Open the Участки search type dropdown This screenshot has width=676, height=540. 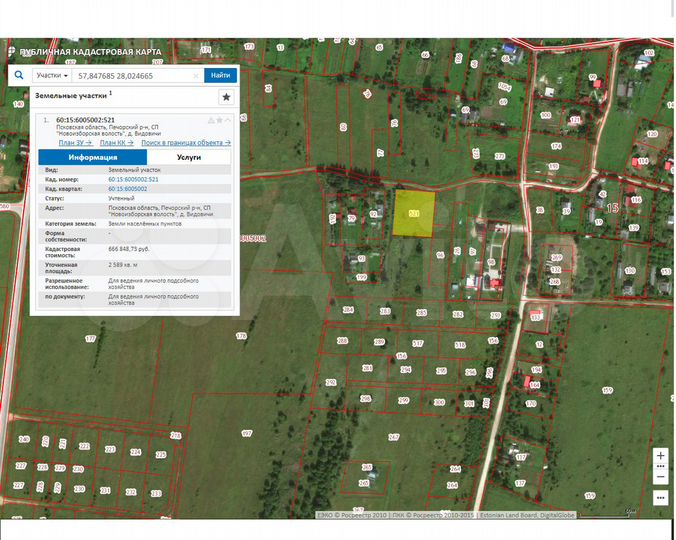[52, 75]
